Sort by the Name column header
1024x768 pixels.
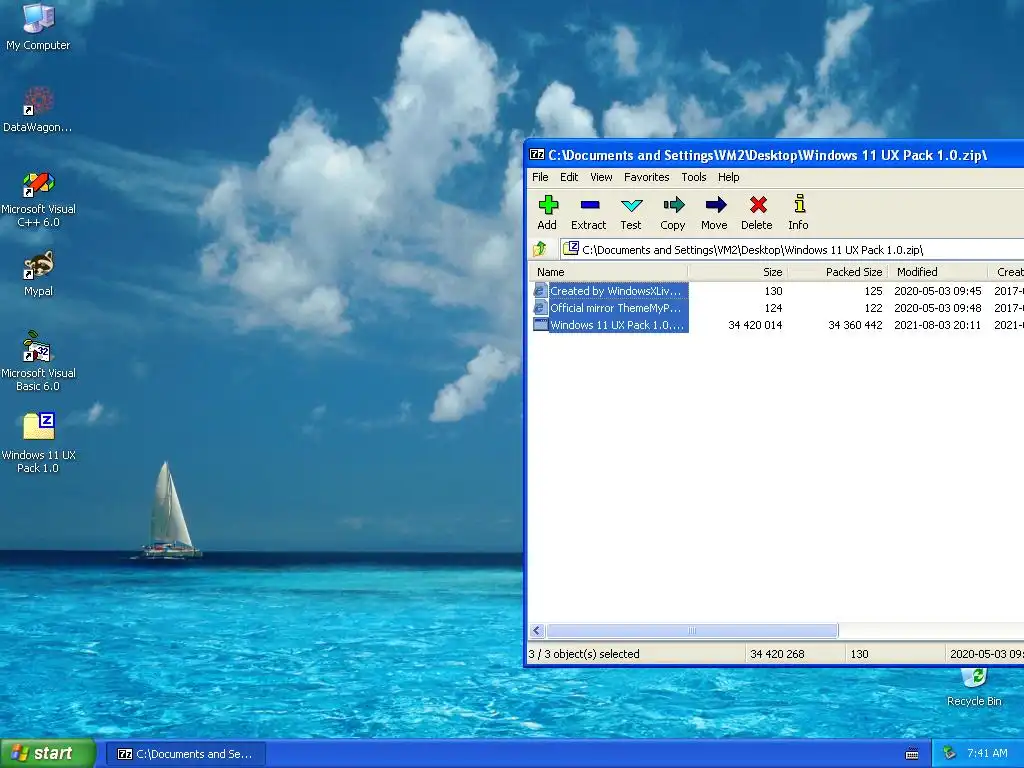(607, 272)
